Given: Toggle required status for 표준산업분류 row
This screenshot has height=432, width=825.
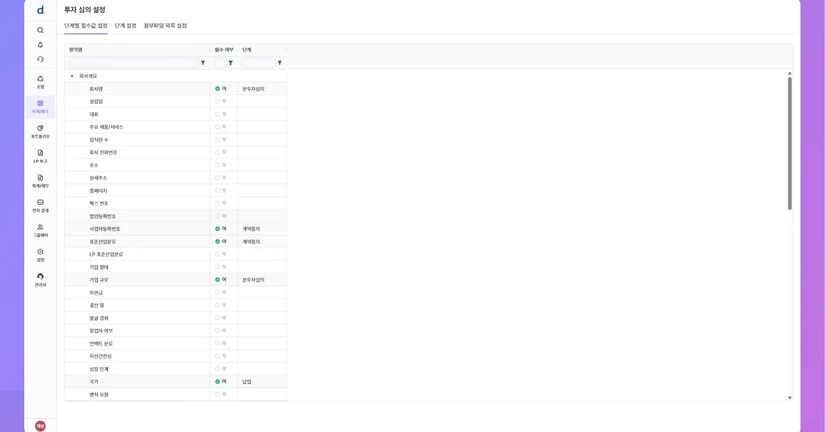Looking at the screenshot, I should (217, 242).
